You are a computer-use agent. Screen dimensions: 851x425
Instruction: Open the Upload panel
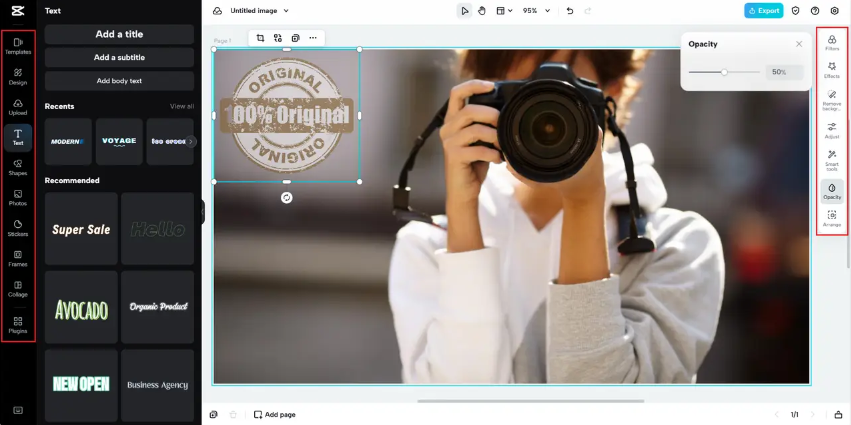point(18,107)
